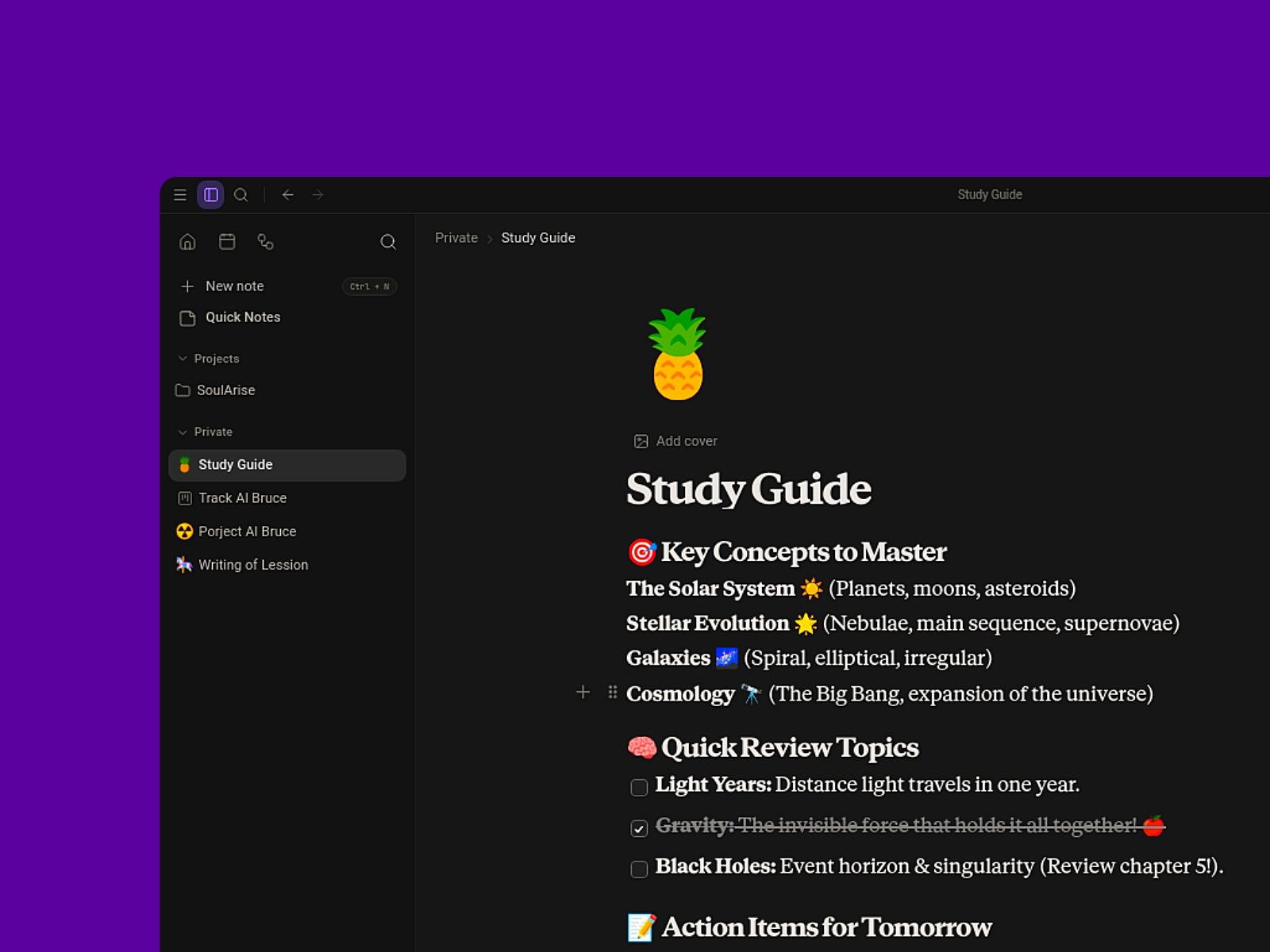Check the Light Years checkbox
1270x952 pixels.
click(639, 787)
